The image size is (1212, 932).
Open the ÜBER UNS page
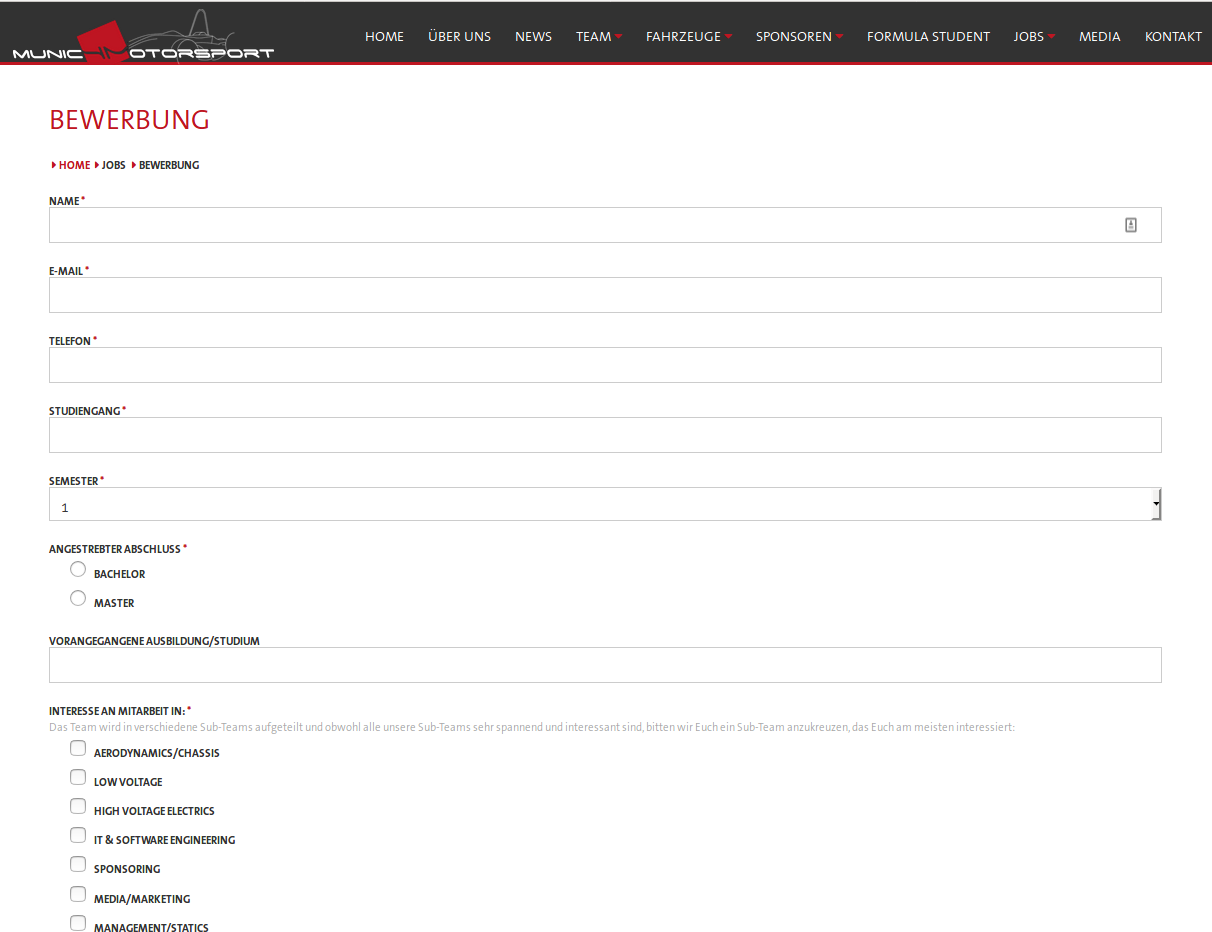point(459,36)
